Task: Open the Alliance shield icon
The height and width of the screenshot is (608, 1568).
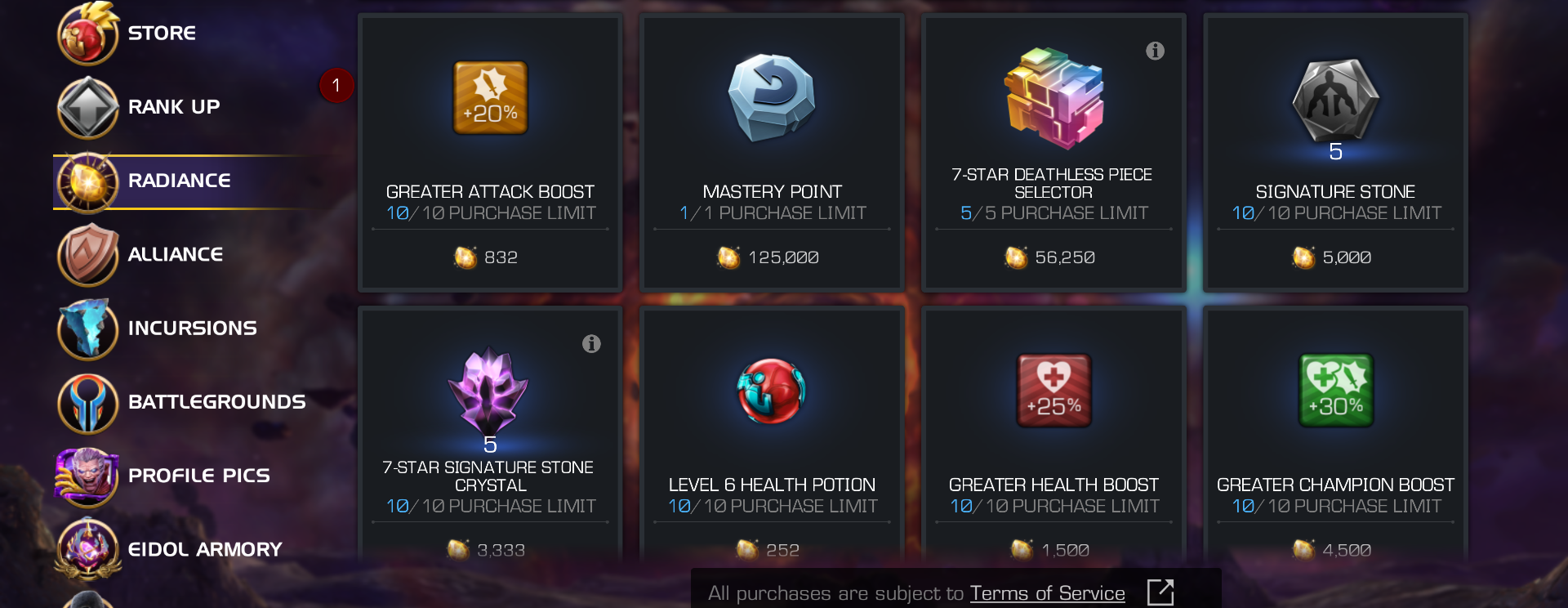Action: pyautogui.click(x=87, y=255)
